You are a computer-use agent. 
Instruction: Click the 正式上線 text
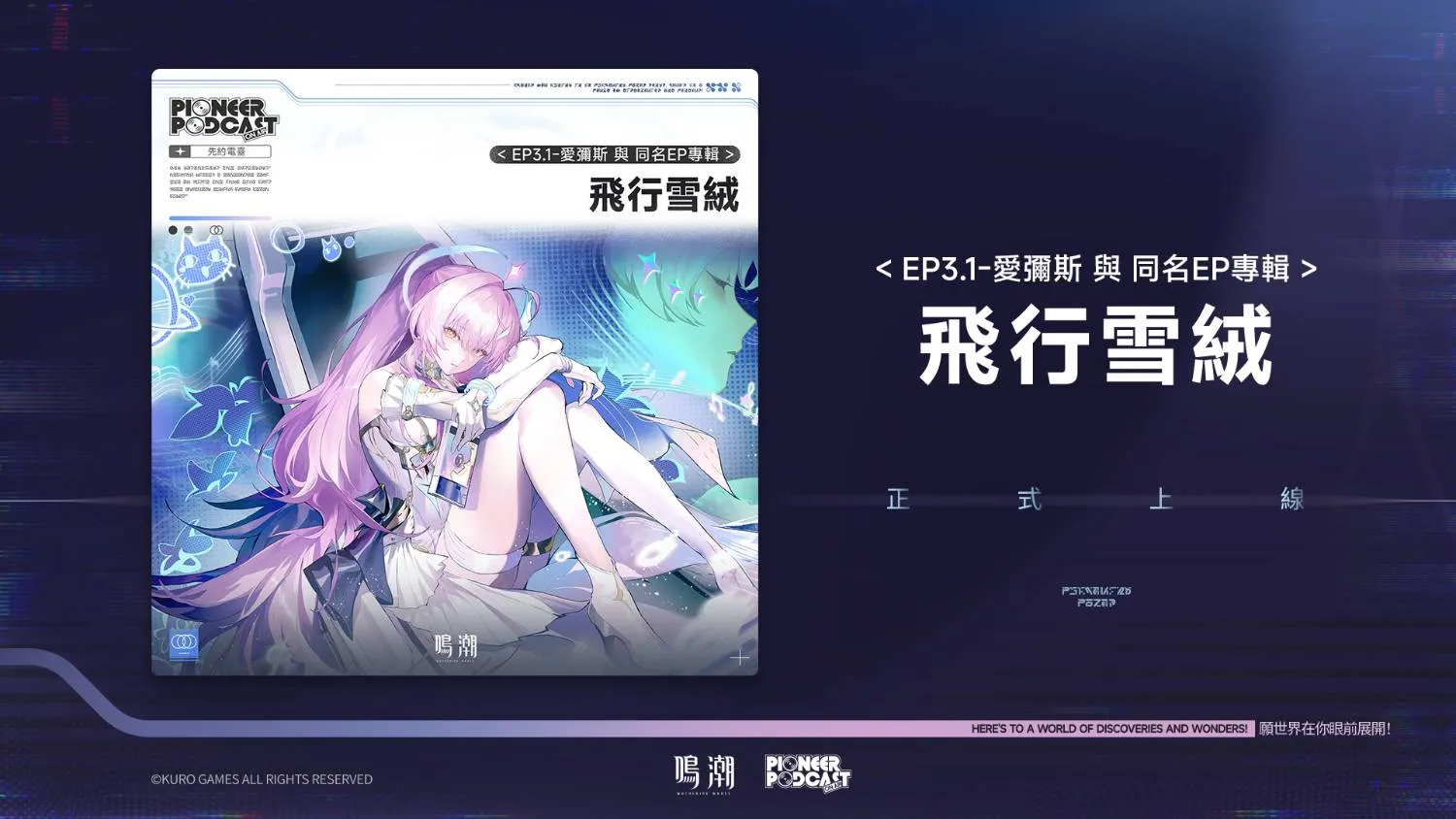point(1095,499)
